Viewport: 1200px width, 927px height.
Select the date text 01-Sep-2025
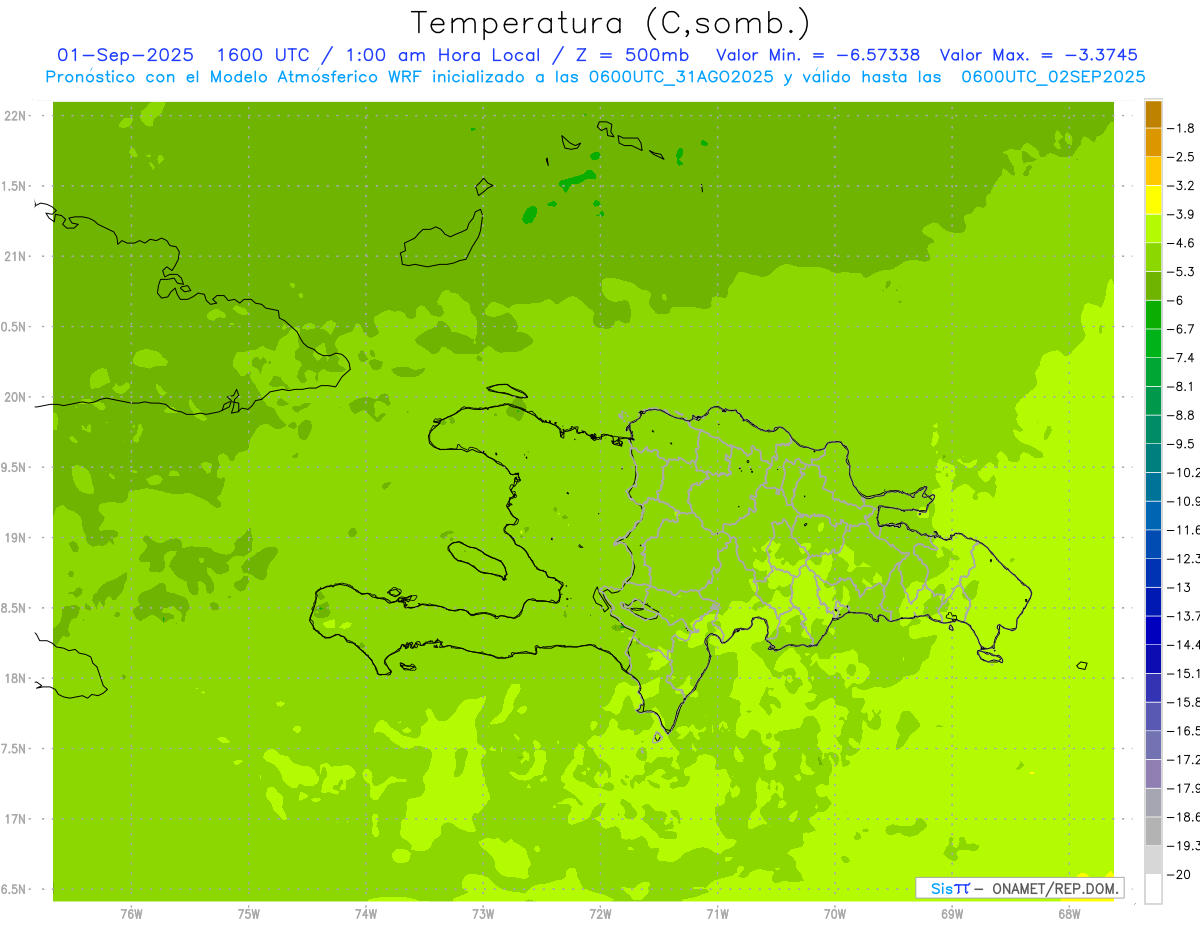126,55
